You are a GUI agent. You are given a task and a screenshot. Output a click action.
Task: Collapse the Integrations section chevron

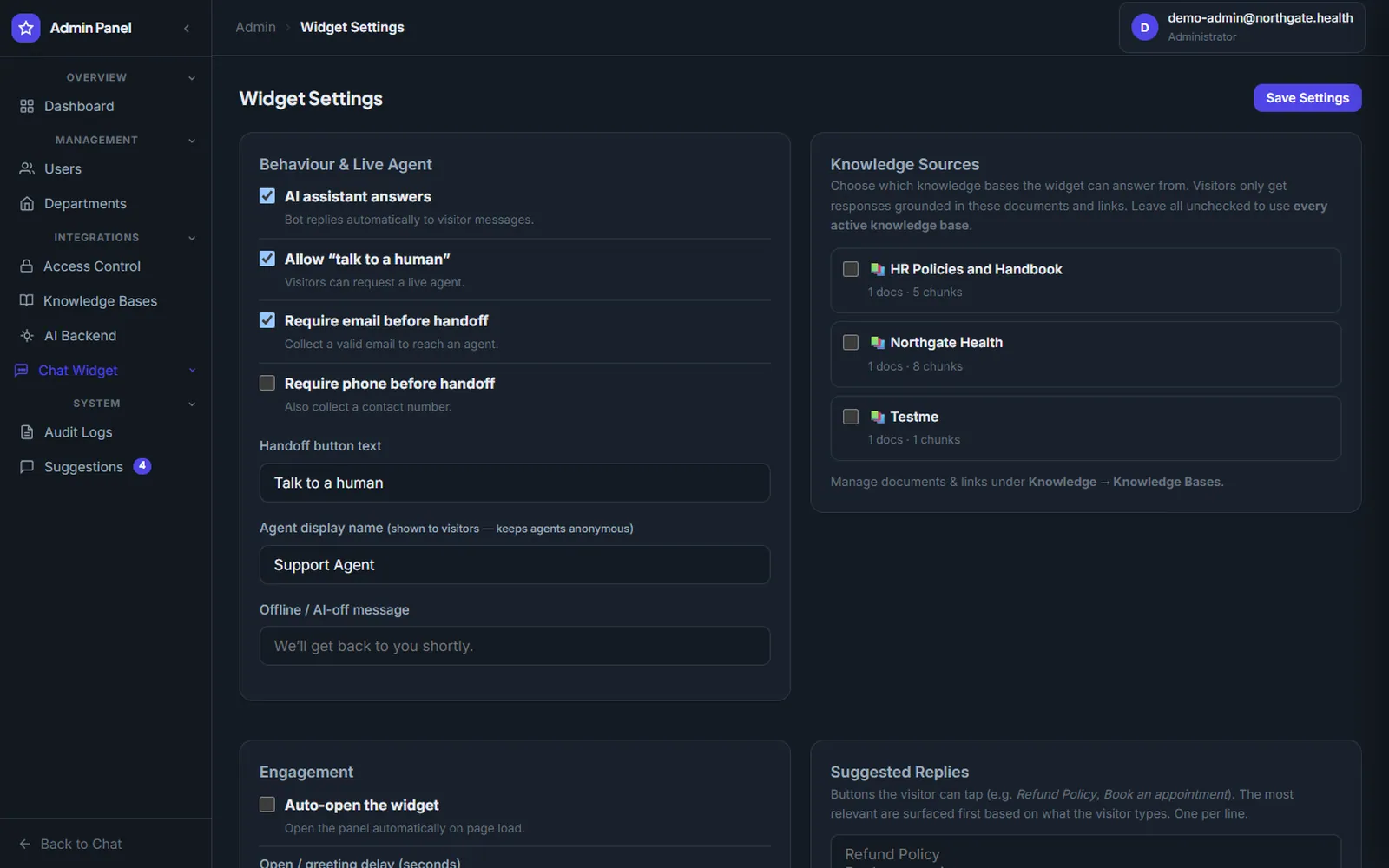[192, 238]
